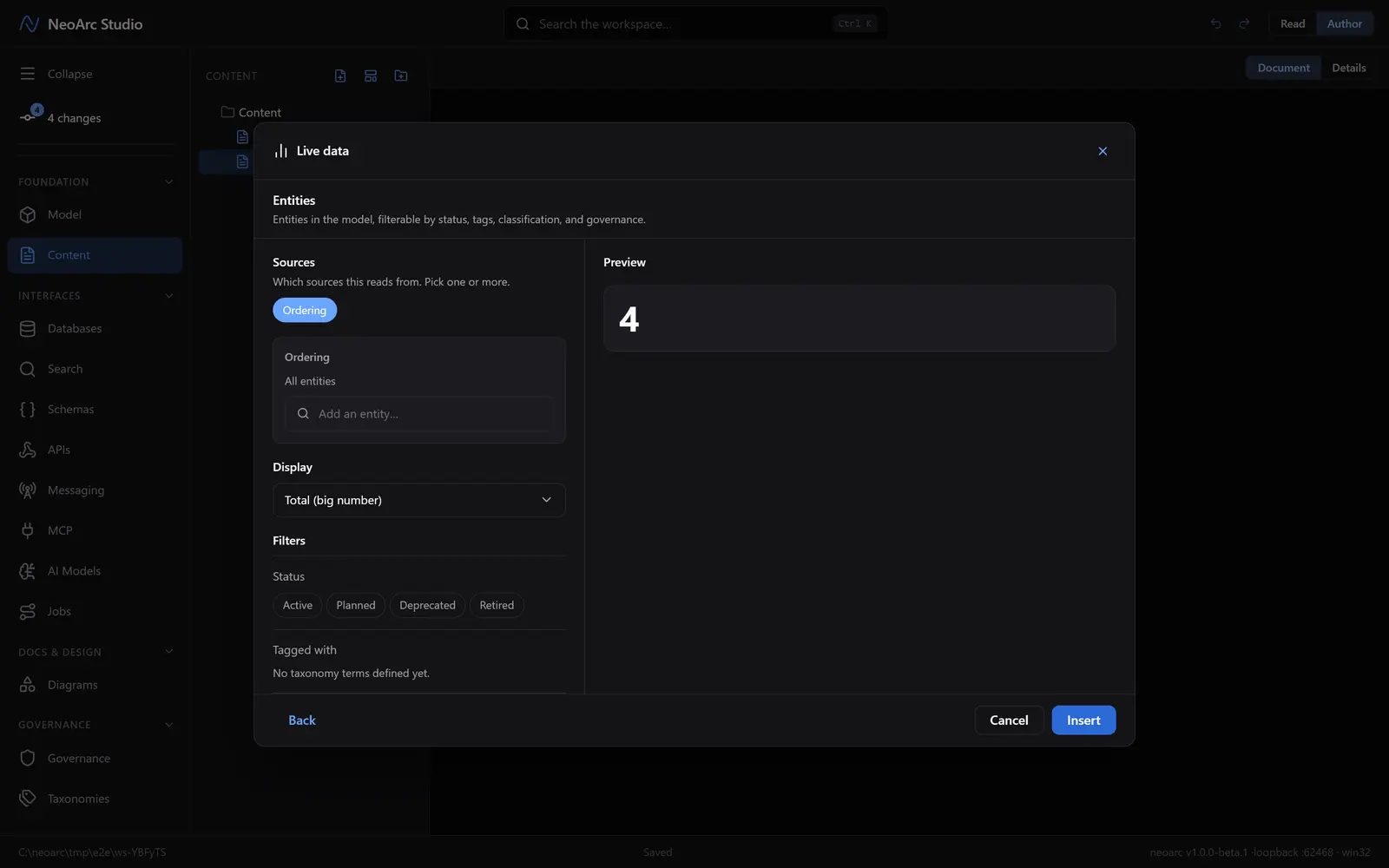Open the Taxonomies tag icon
The width and height of the screenshot is (1389, 868).
28,799
